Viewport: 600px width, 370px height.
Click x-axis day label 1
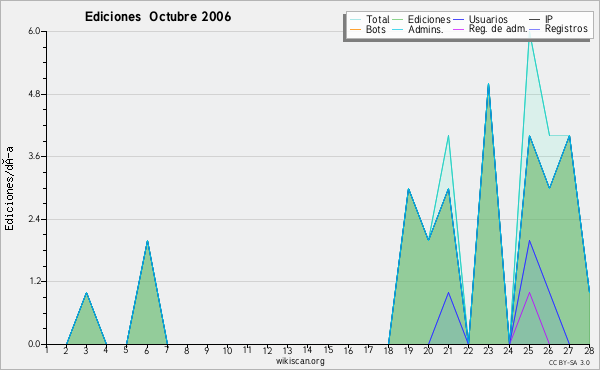pyautogui.click(x=47, y=350)
